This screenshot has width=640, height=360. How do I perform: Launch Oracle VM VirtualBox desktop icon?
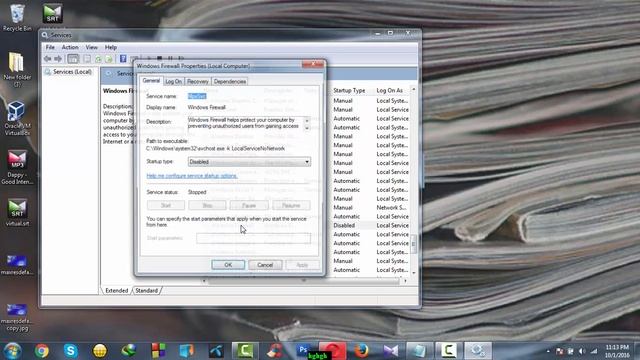click(x=17, y=118)
